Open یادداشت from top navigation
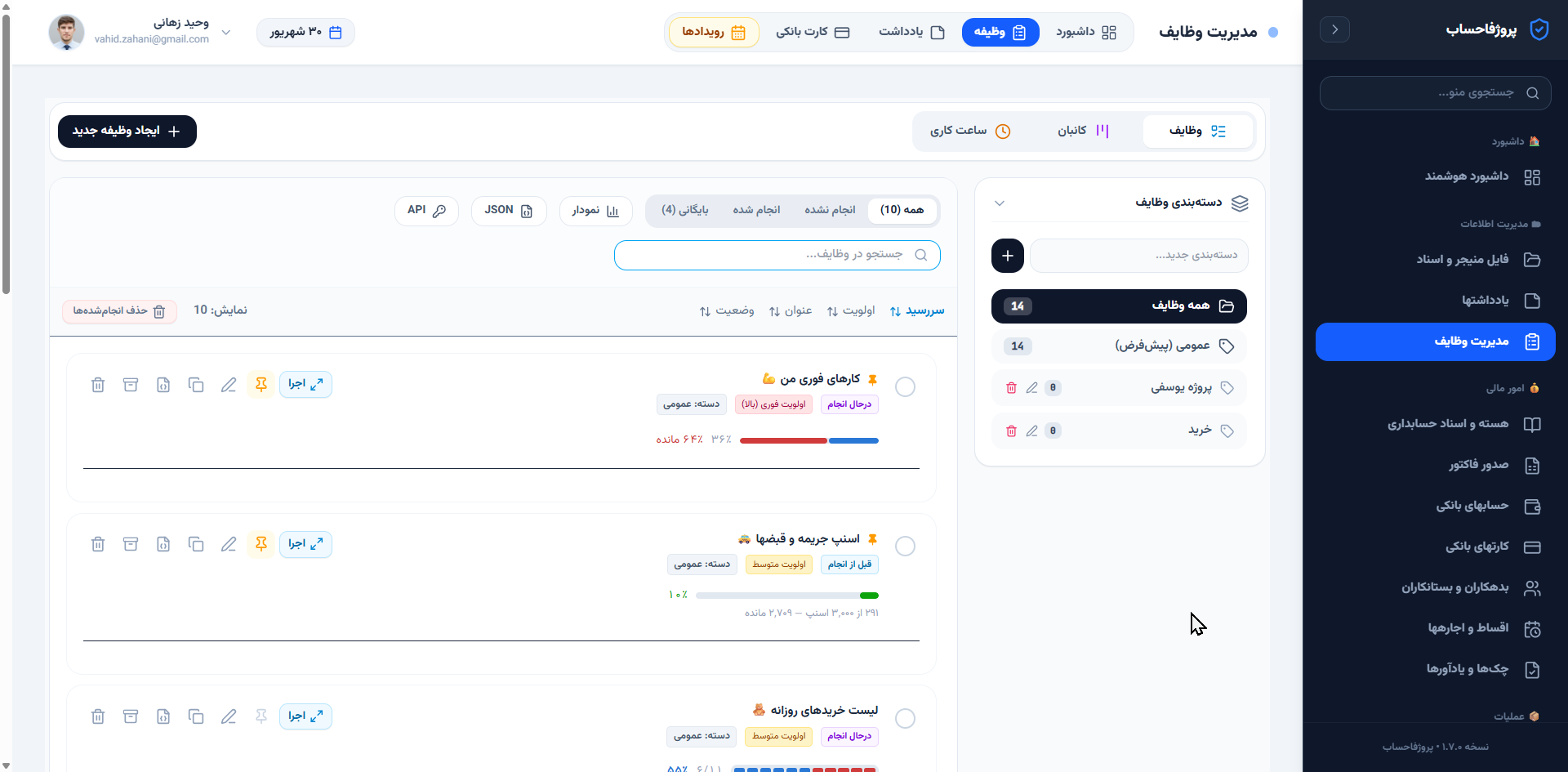Image resolution: width=1568 pixels, height=772 pixels. (x=912, y=33)
